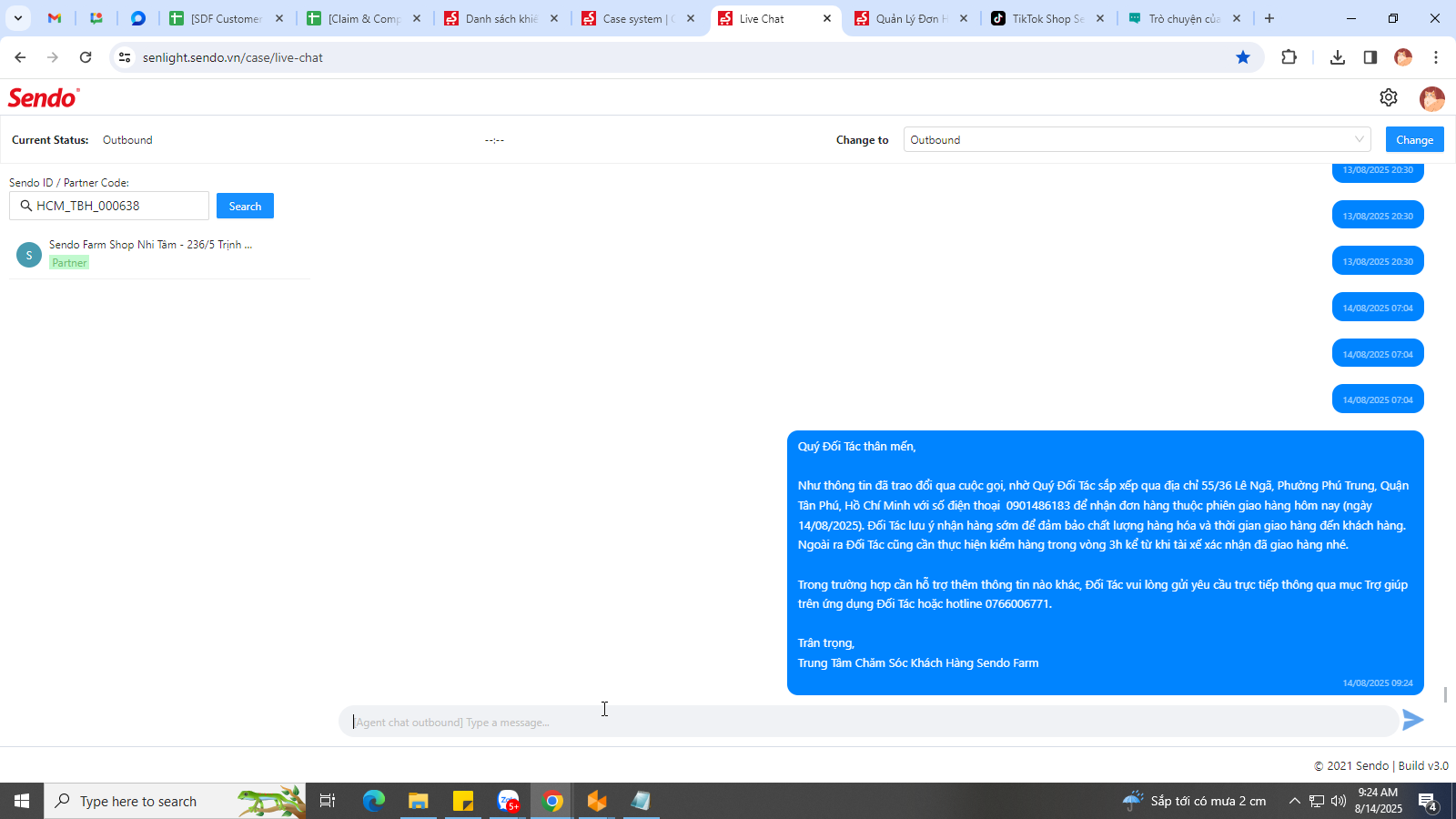The width and height of the screenshot is (1456, 819).
Task: Open the Chrome extensions puzzle icon
Action: pyautogui.click(x=1289, y=57)
